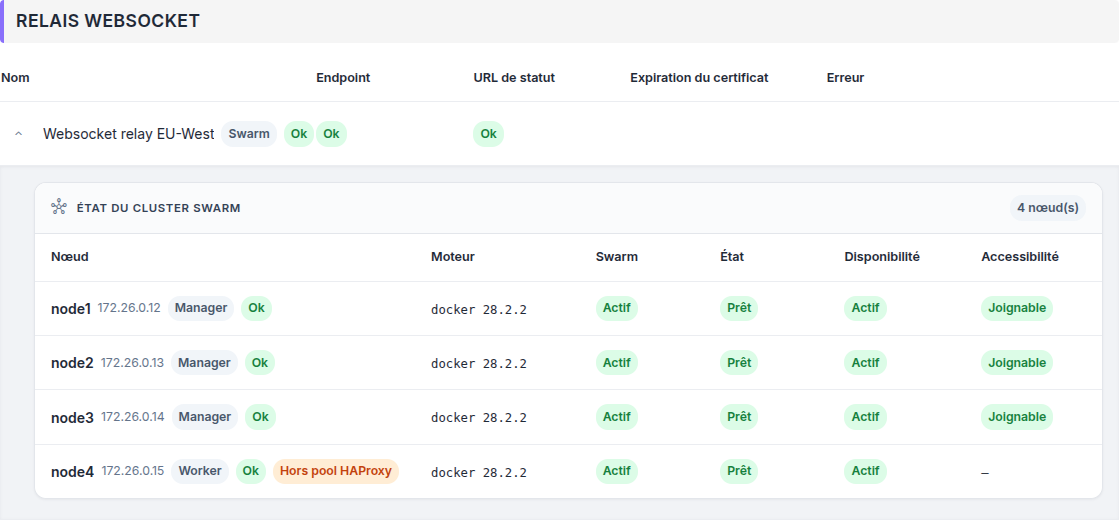Click the second Ok endpoint badge for EU-West relay
Viewport: 1119px width, 521px height.
coord(331,134)
